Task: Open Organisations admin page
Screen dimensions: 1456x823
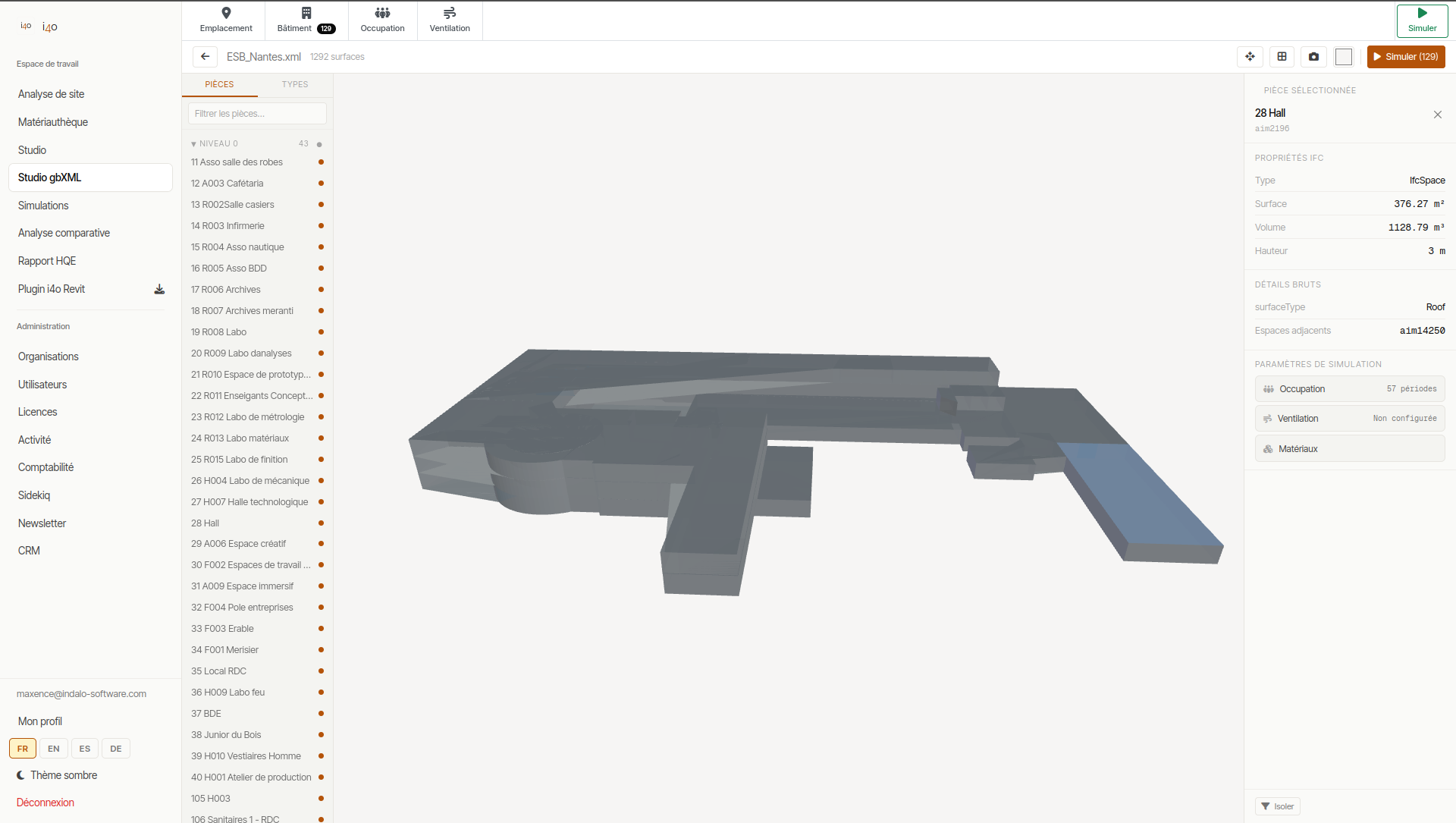Action: point(90,357)
